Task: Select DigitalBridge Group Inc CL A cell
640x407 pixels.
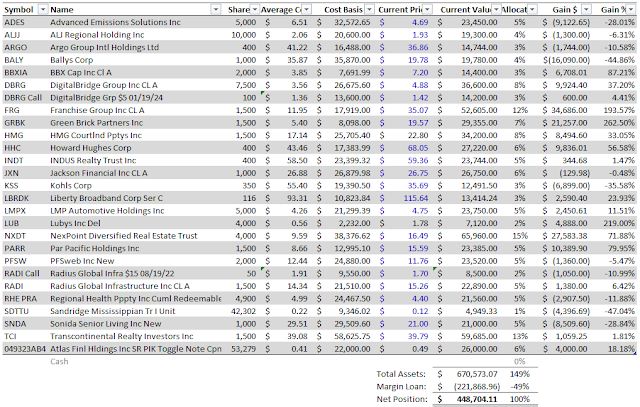Action: (x=104, y=85)
